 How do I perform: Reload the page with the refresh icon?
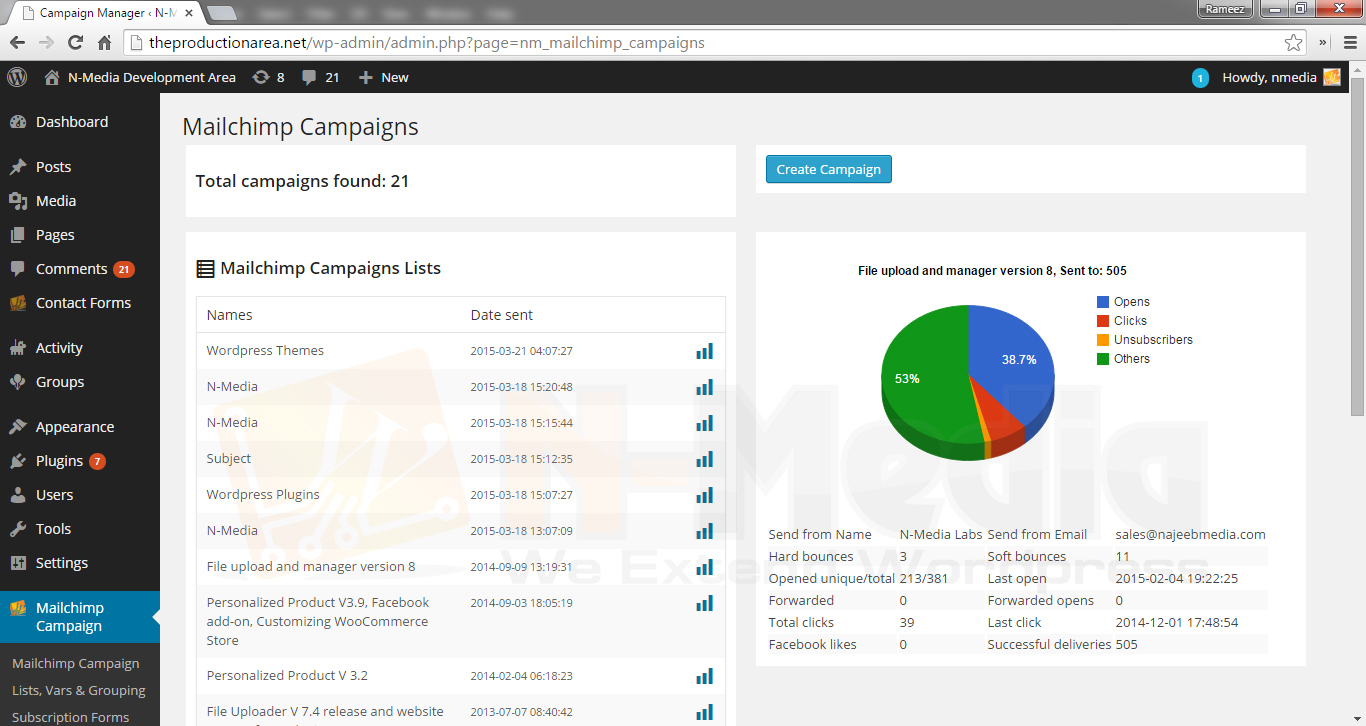(x=75, y=43)
